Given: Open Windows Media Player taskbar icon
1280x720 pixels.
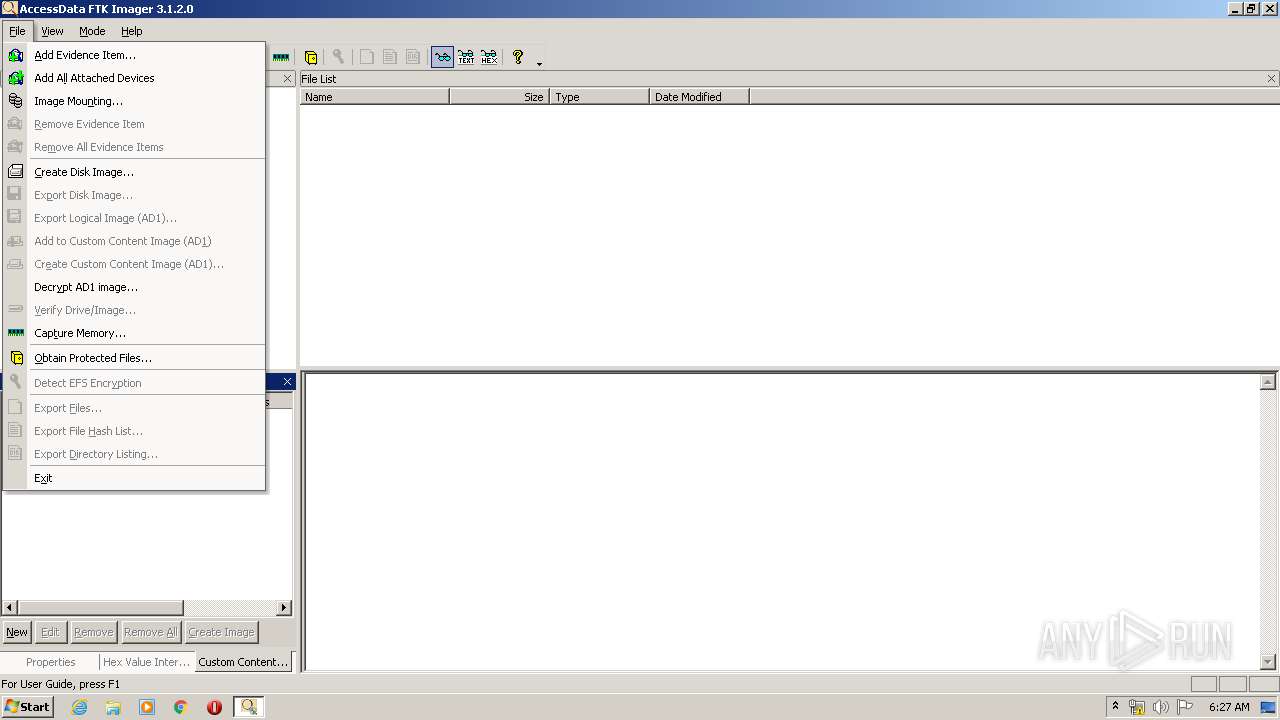Looking at the screenshot, I should point(147,706).
